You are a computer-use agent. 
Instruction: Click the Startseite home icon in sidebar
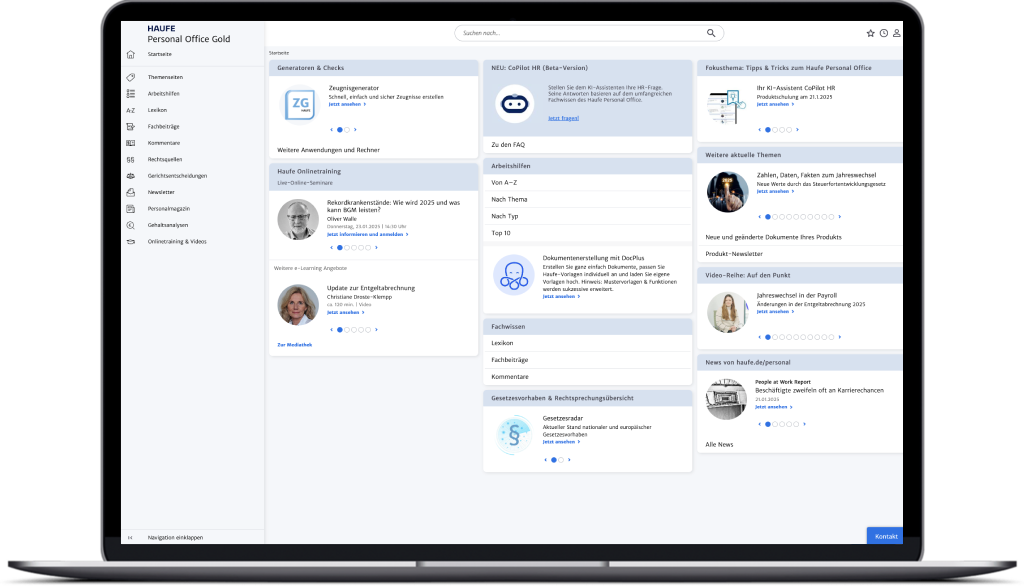click(131, 54)
